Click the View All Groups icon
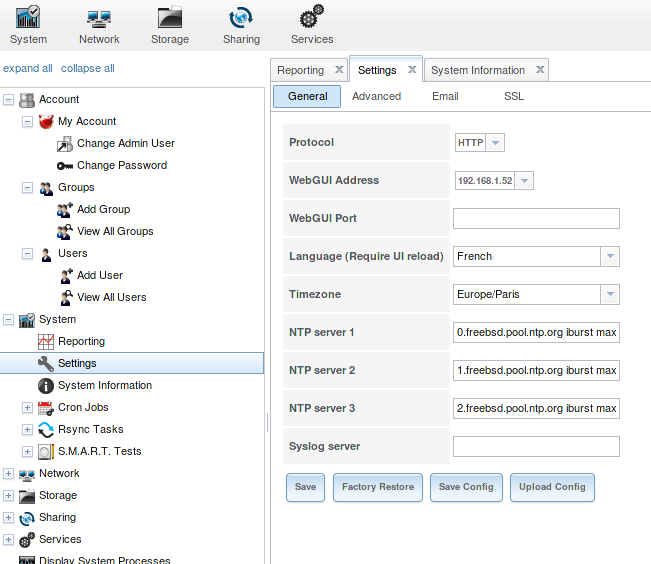Image resolution: width=651 pixels, height=564 pixels. [x=65, y=232]
